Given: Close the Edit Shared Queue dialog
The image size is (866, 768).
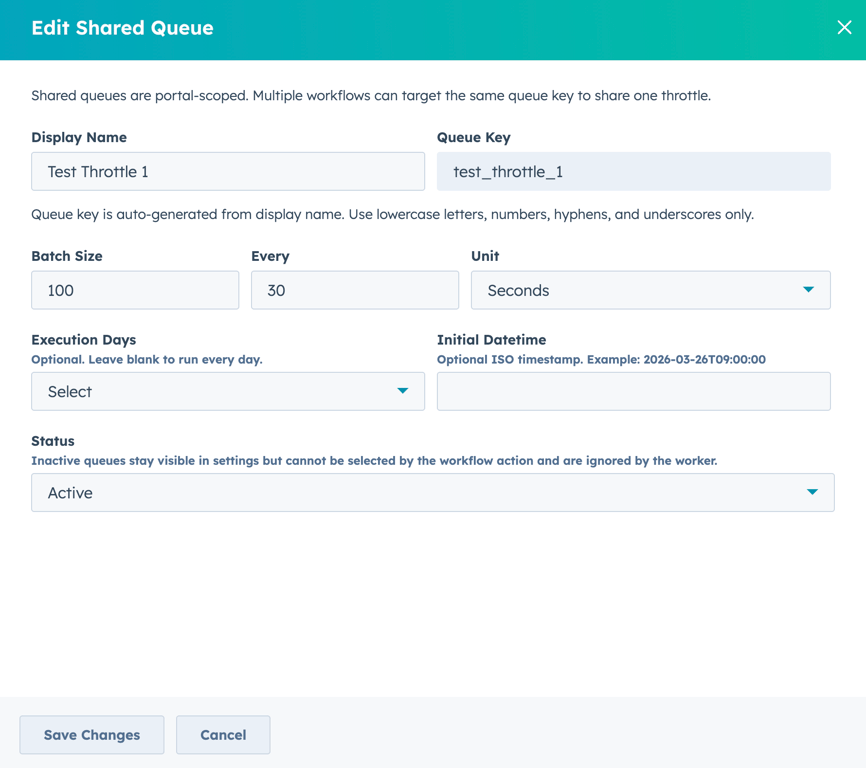Looking at the screenshot, I should tap(844, 28).
